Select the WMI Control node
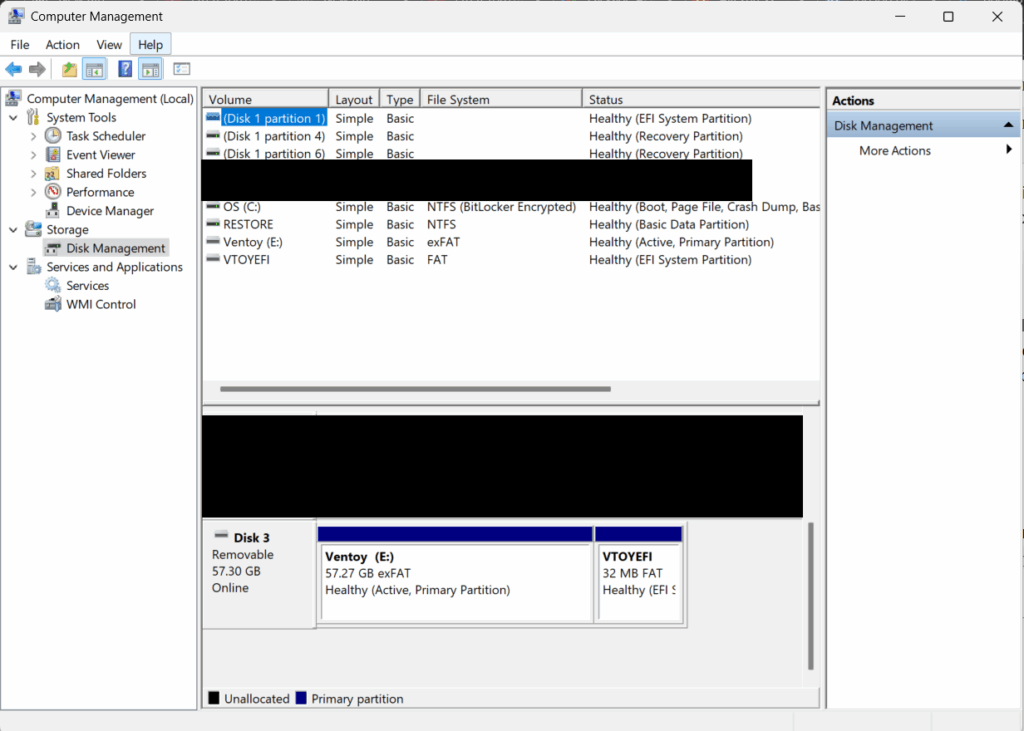 [100, 304]
